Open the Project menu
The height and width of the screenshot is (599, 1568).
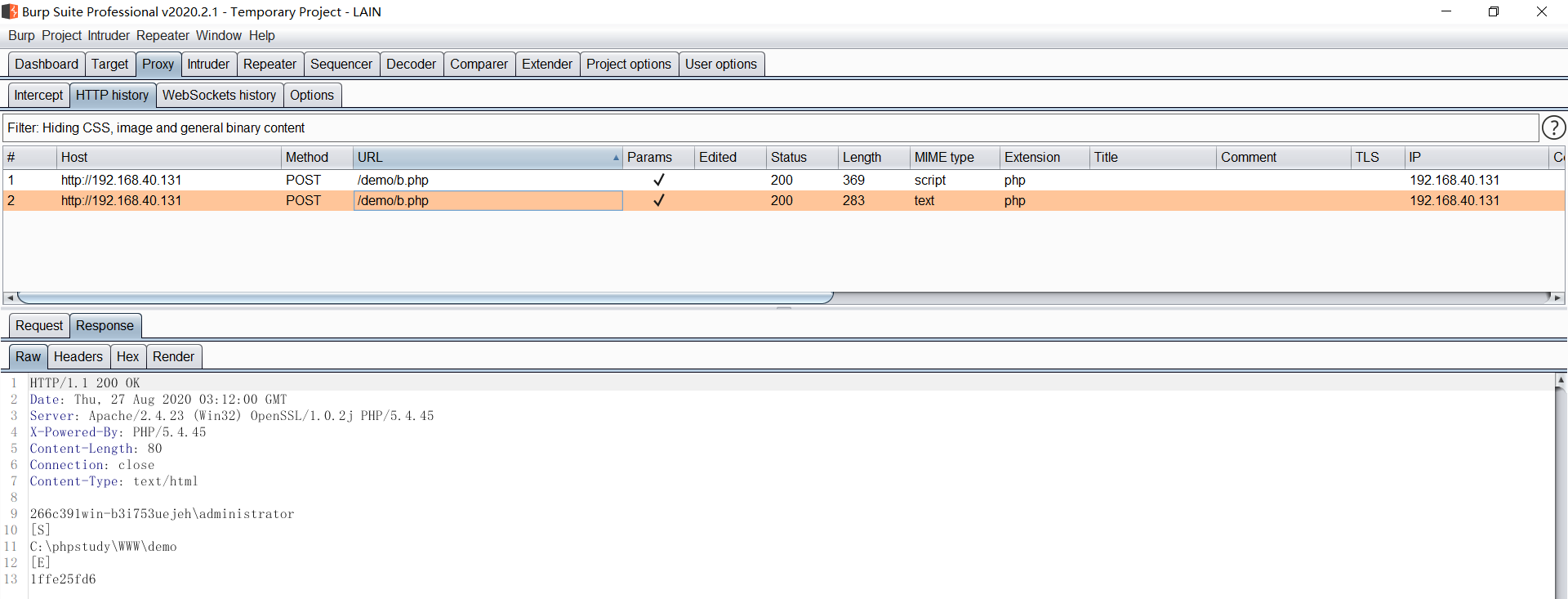pos(61,35)
